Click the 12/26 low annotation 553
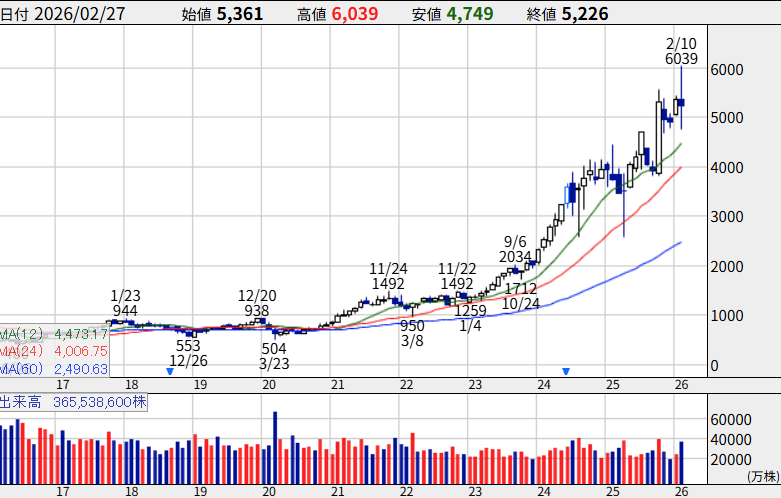This screenshot has width=781, height=498. coord(188,346)
